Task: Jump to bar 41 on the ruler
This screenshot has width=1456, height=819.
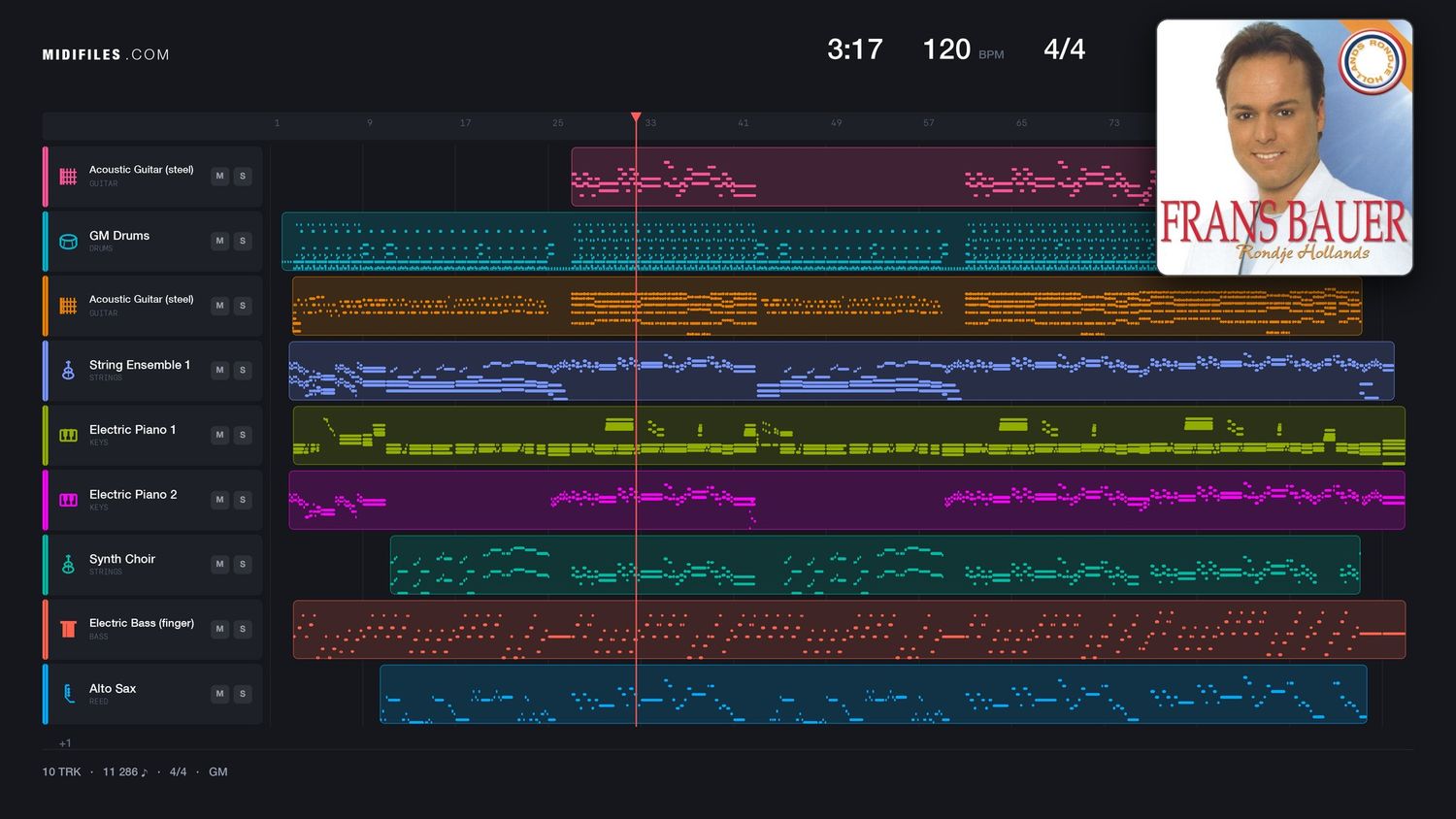Action: click(744, 123)
